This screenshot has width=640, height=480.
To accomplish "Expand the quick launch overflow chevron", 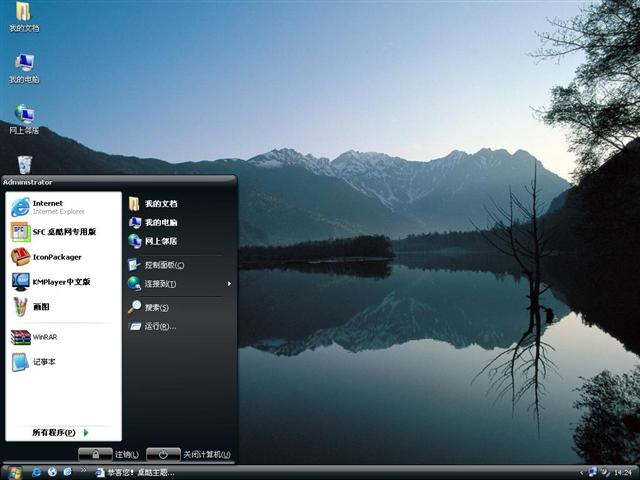I will point(84,470).
